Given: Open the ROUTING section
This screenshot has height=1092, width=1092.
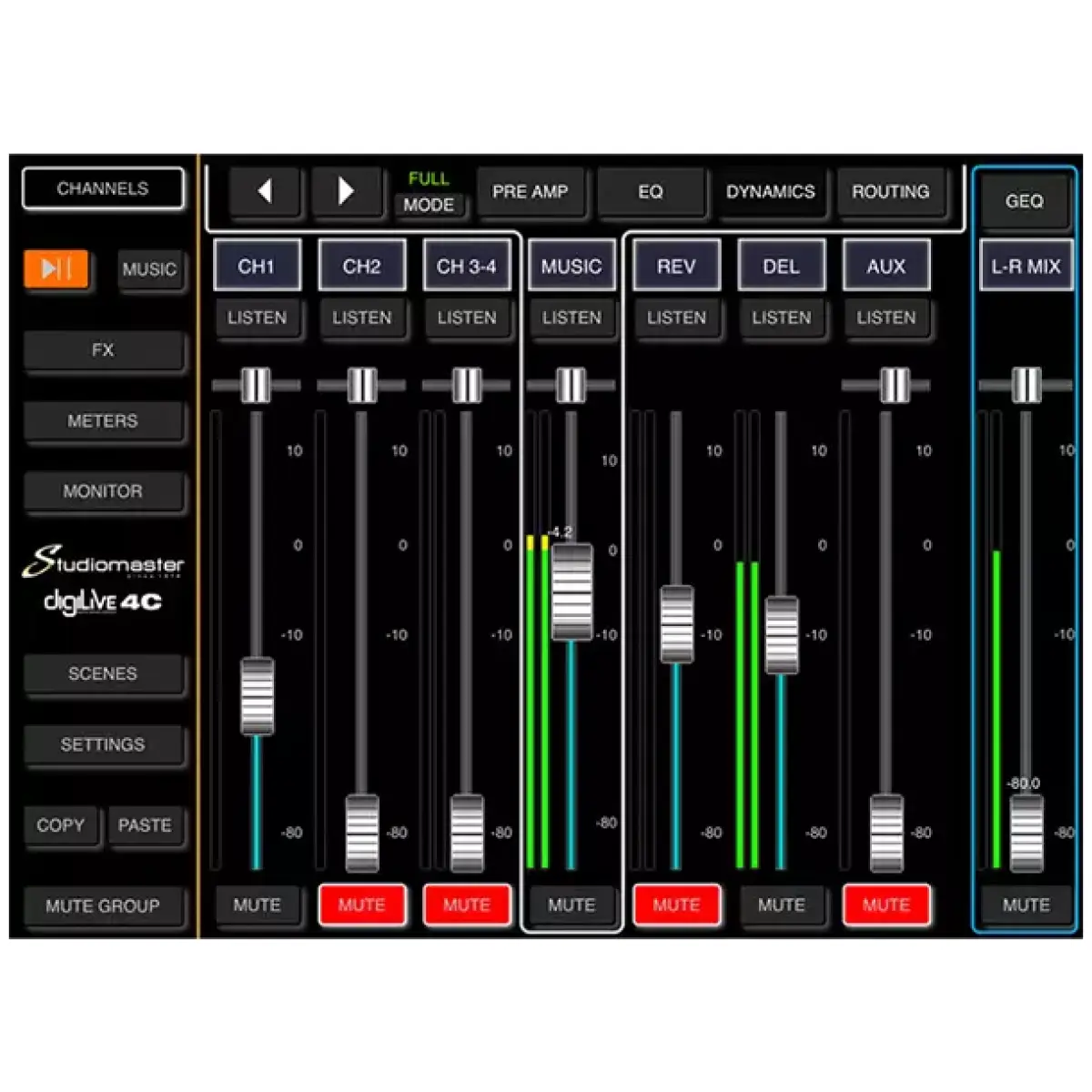Looking at the screenshot, I should click(892, 192).
